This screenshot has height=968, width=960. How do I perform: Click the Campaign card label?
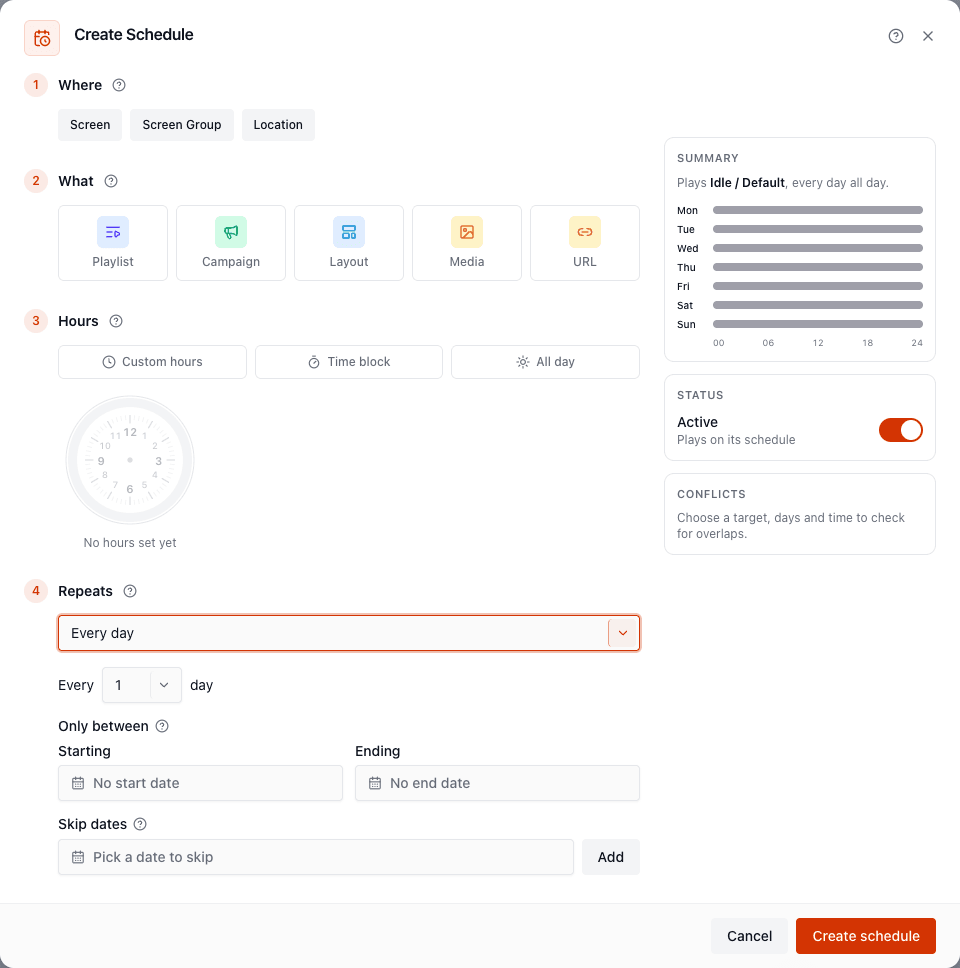pyautogui.click(x=231, y=262)
